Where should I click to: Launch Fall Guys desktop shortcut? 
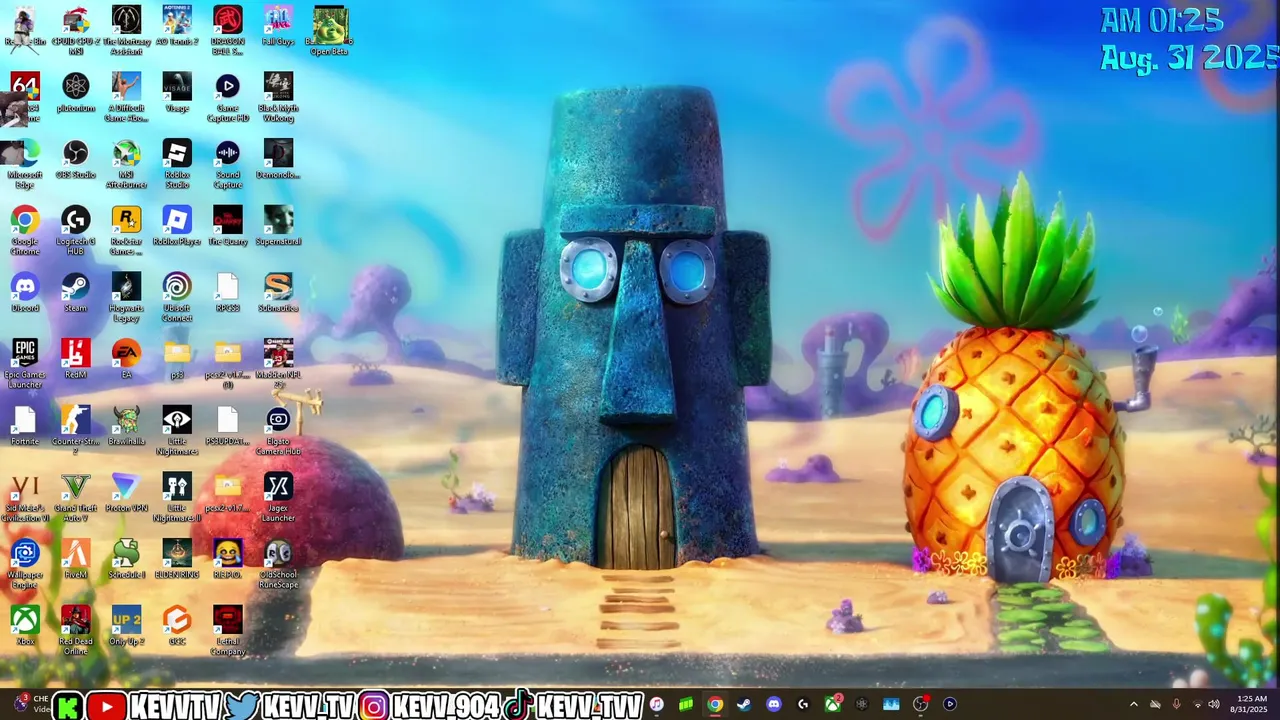pos(278,27)
